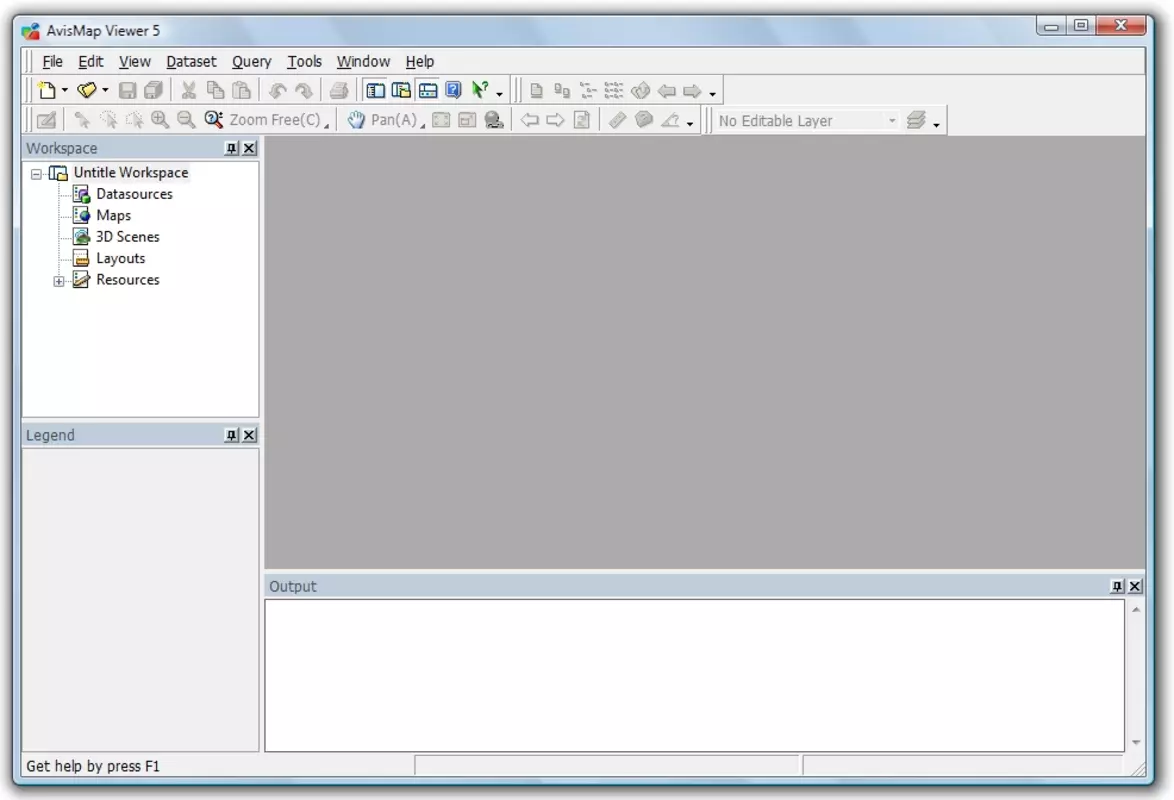Screen dimensions: 1174x800
Task: Click the grid list arrange icon
Action: (x=613, y=91)
